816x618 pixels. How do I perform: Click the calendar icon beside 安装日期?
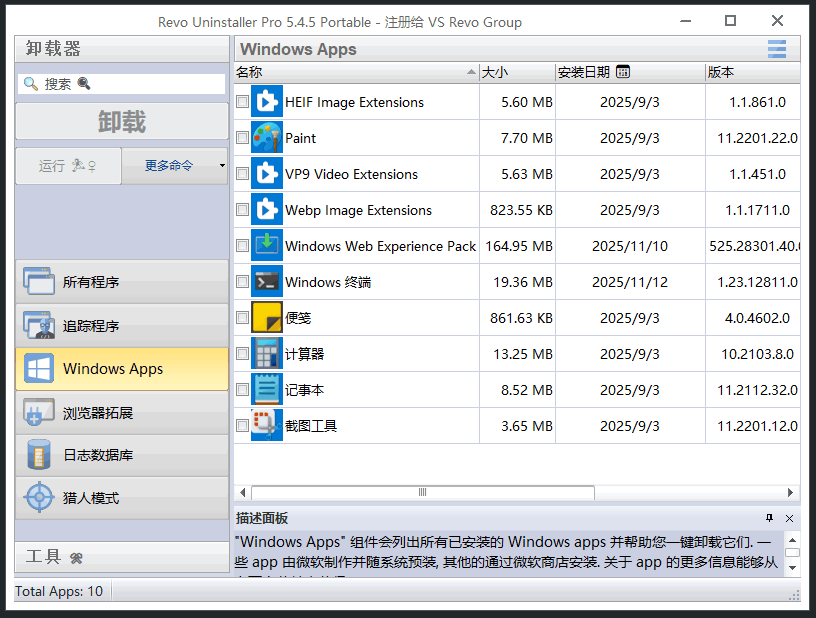(x=623, y=72)
